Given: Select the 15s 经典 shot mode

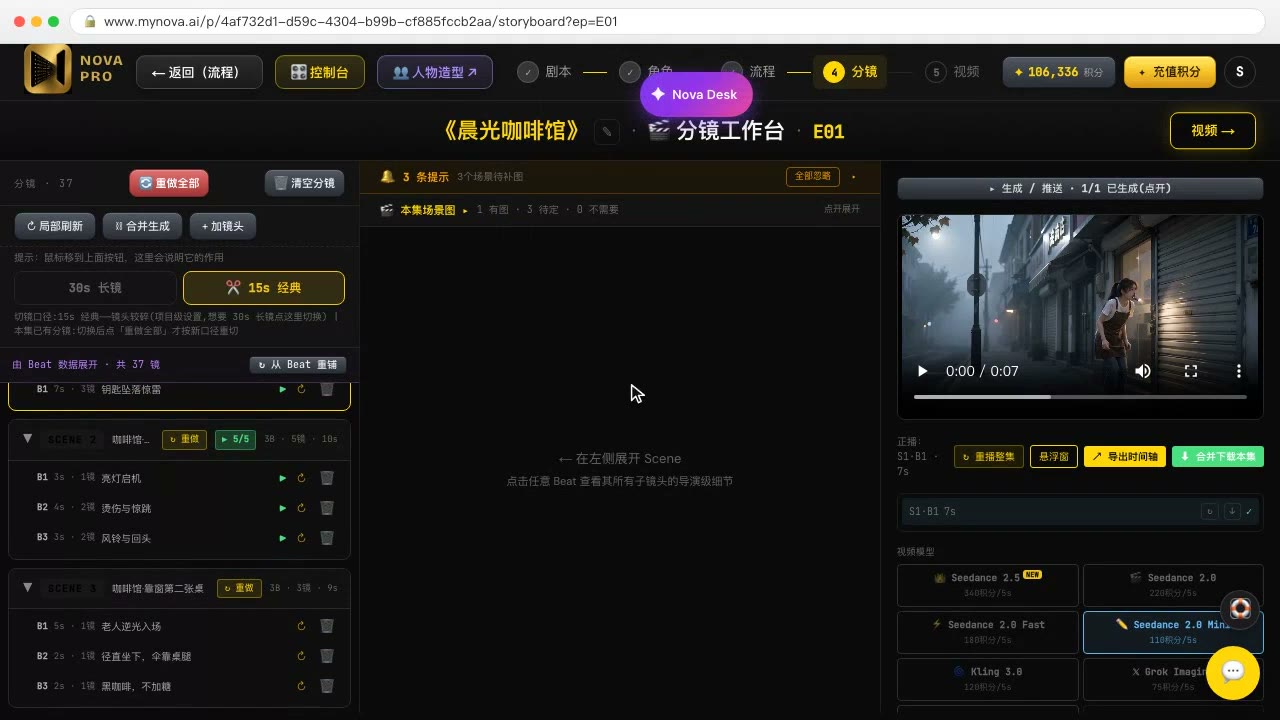Looking at the screenshot, I should pyautogui.click(x=264, y=288).
